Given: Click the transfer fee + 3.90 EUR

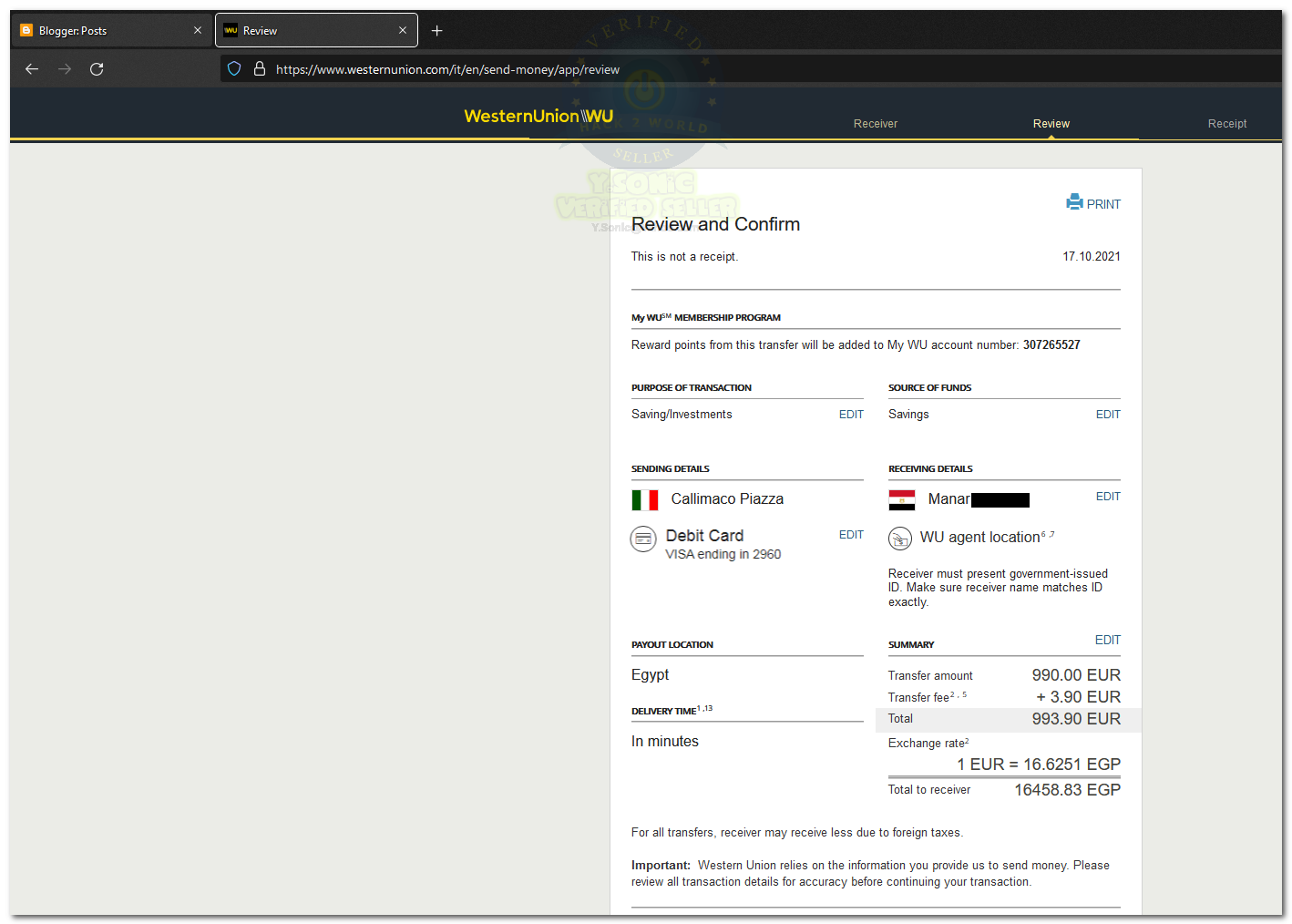Looking at the screenshot, I should coord(1078,697).
